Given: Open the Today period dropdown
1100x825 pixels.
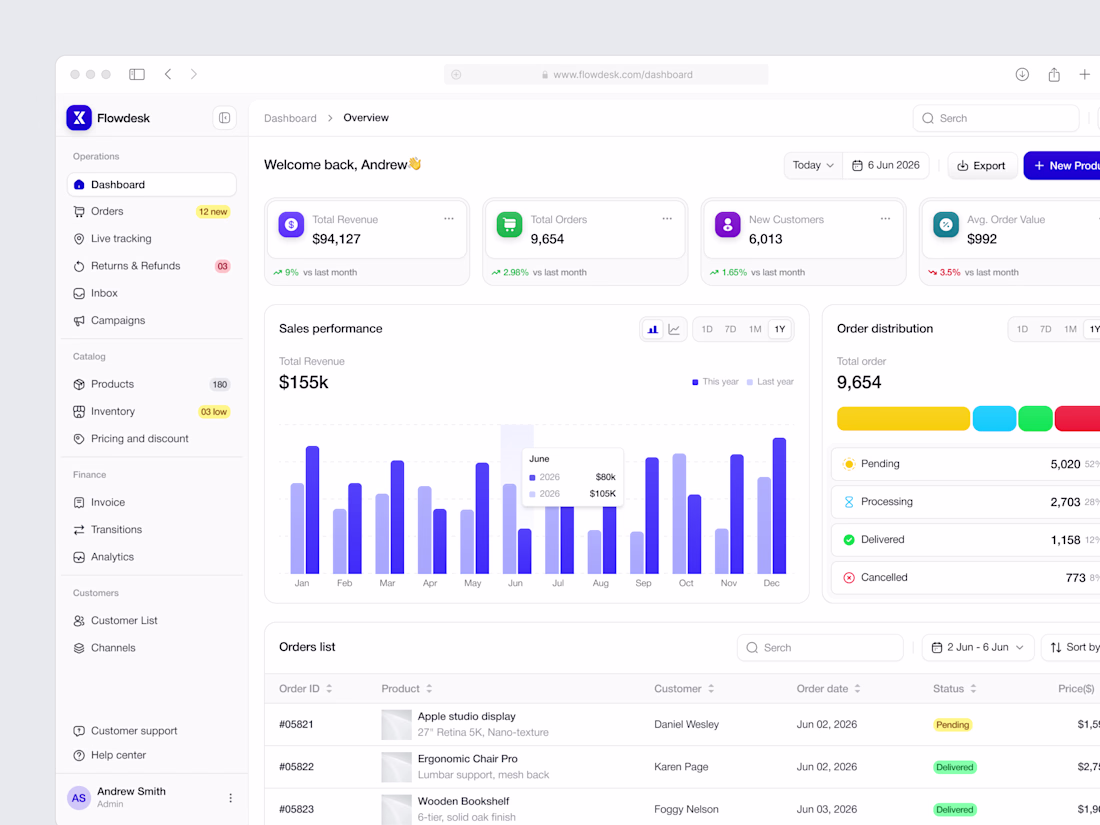Looking at the screenshot, I should [x=813, y=166].
